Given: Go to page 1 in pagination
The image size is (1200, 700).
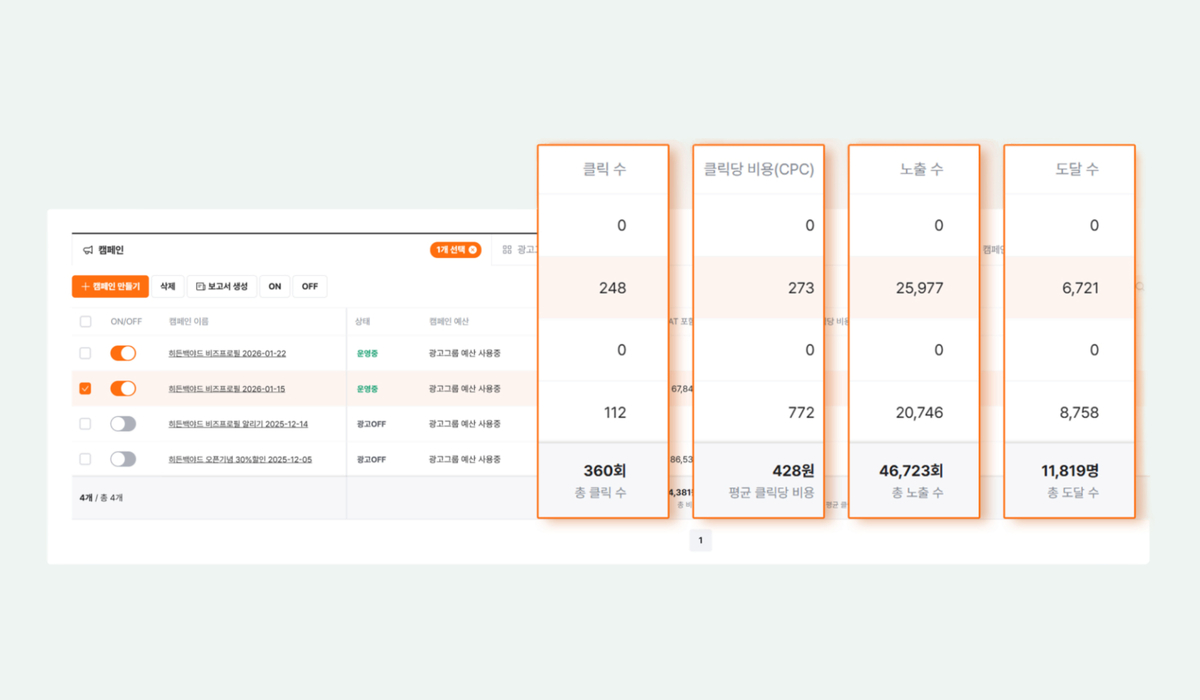Looking at the screenshot, I should [x=700, y=541].
